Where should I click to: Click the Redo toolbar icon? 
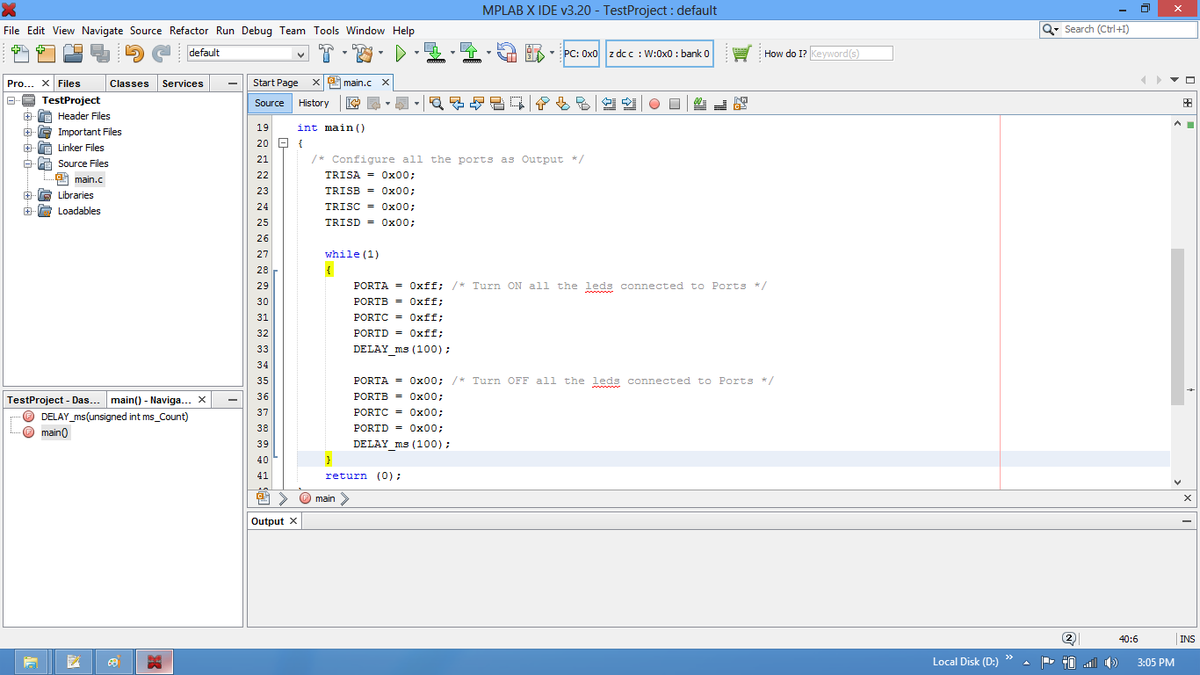(x=161, y=53)
